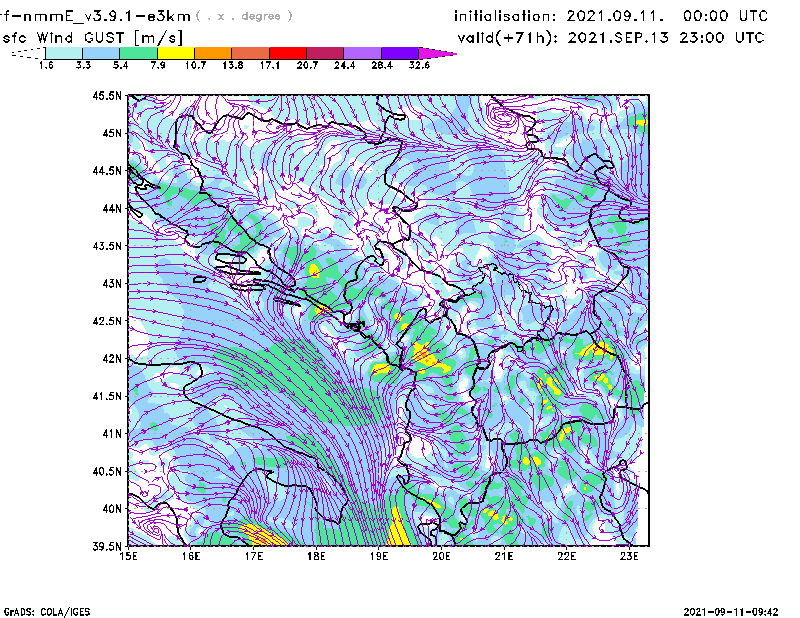Click the 5.4 legend value

point(120,65)
